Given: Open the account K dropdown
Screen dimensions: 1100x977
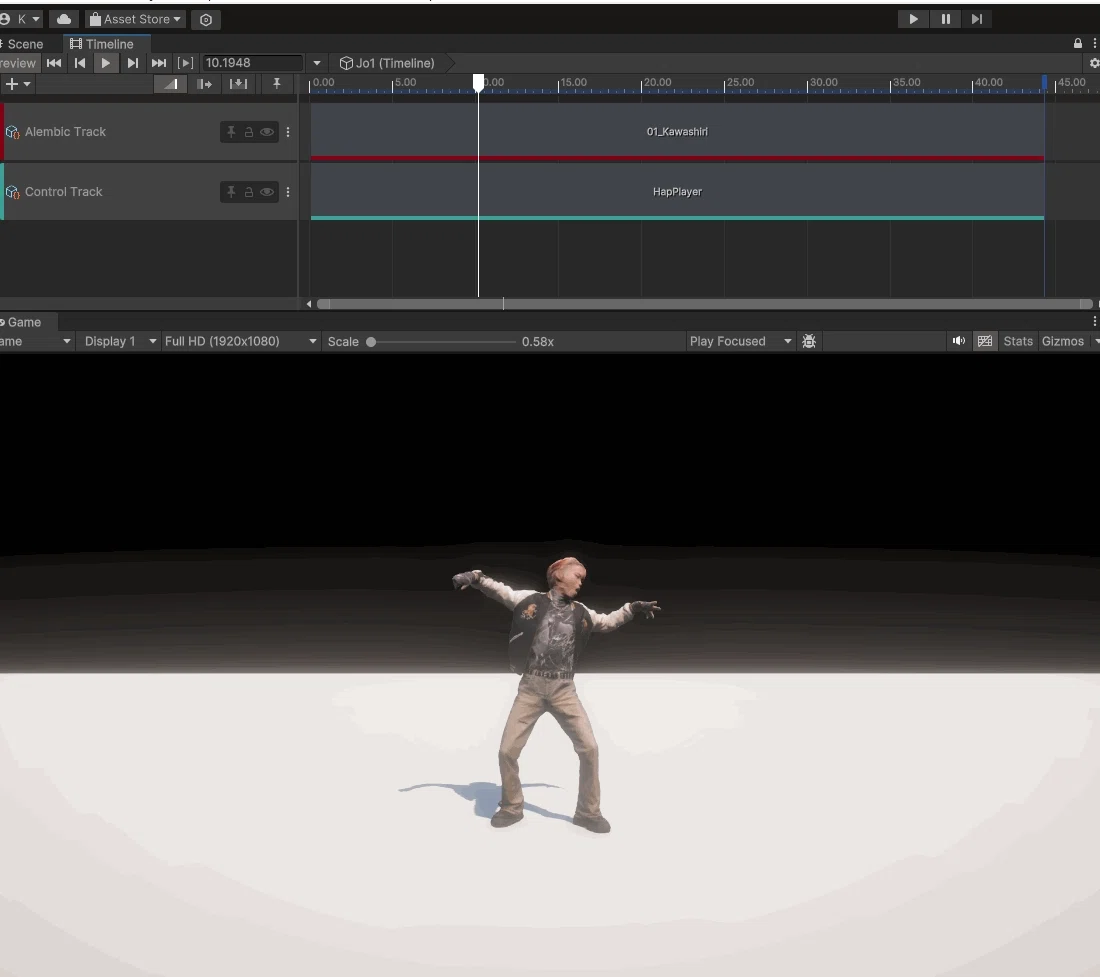Looking at the screenshot, I should [x=21, y=19].
